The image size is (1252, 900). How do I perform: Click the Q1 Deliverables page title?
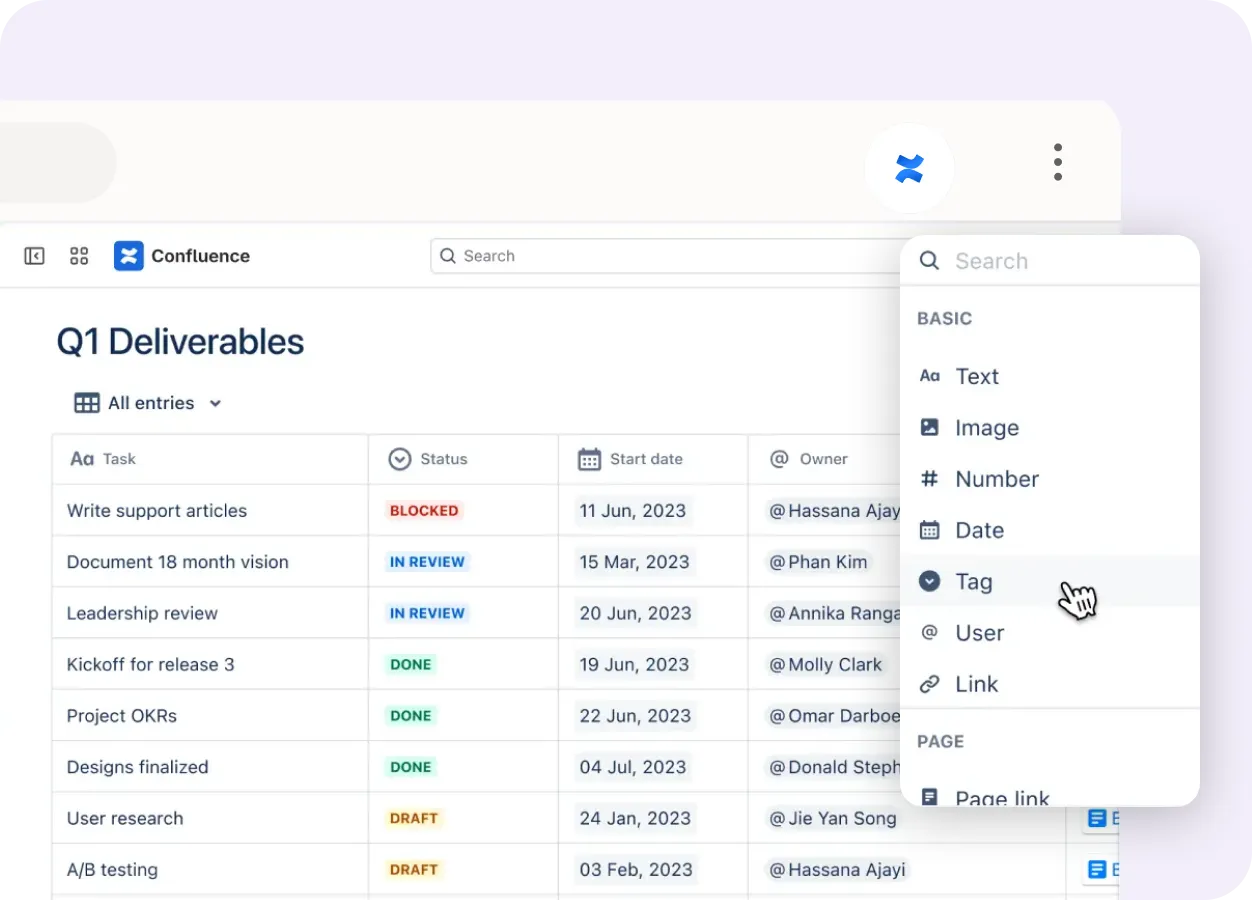tap(180, 342)
